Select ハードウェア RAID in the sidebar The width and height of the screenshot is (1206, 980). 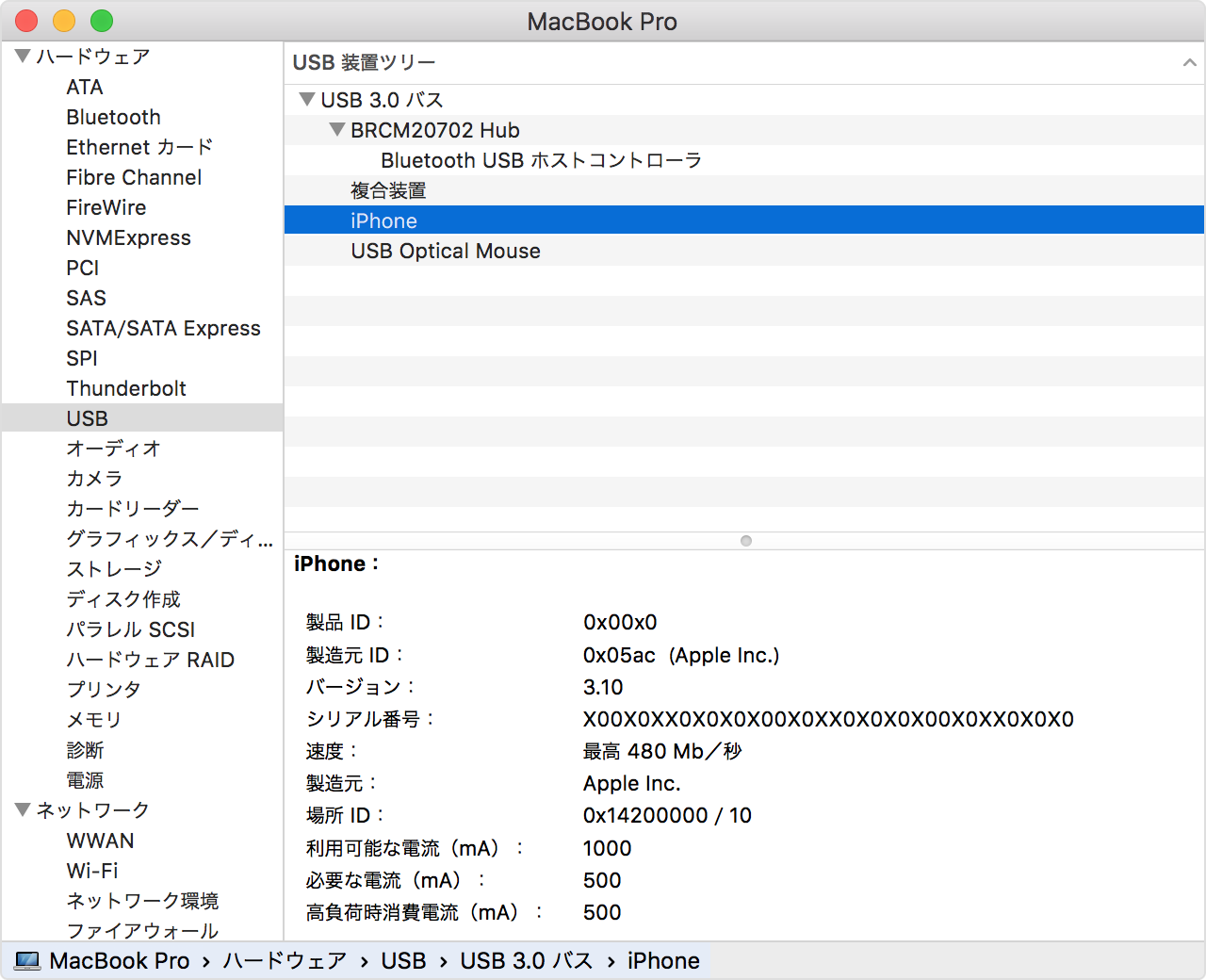tap(150, 660)
